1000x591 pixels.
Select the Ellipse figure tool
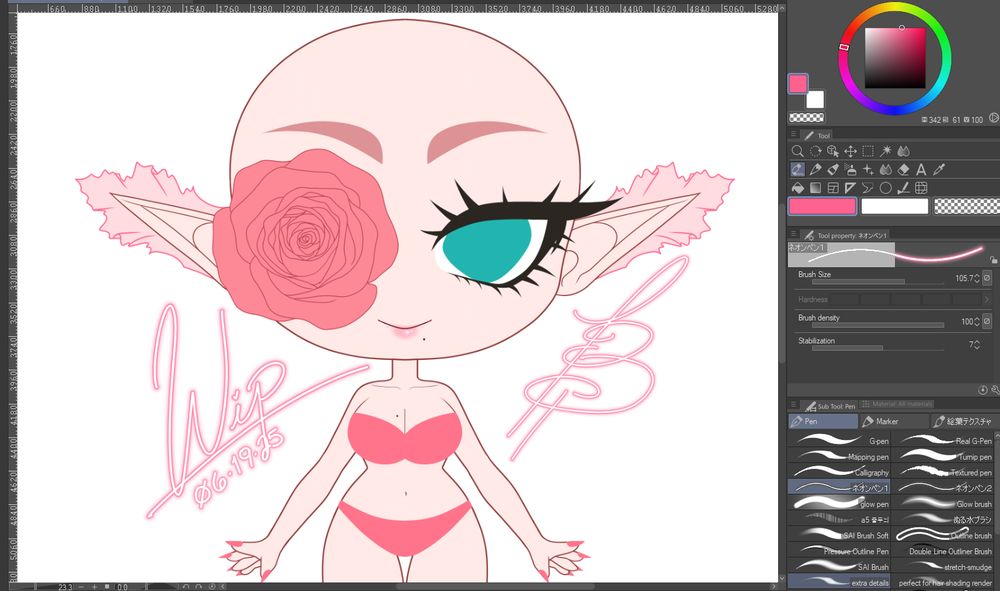886,188
